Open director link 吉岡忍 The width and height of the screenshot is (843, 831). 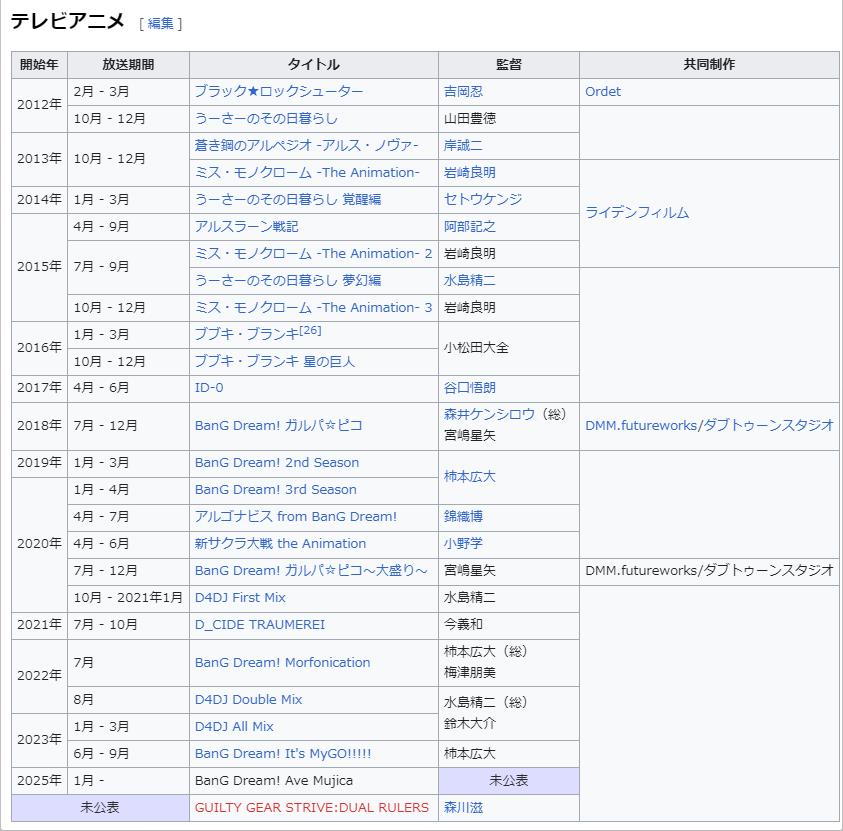(463, 91)
